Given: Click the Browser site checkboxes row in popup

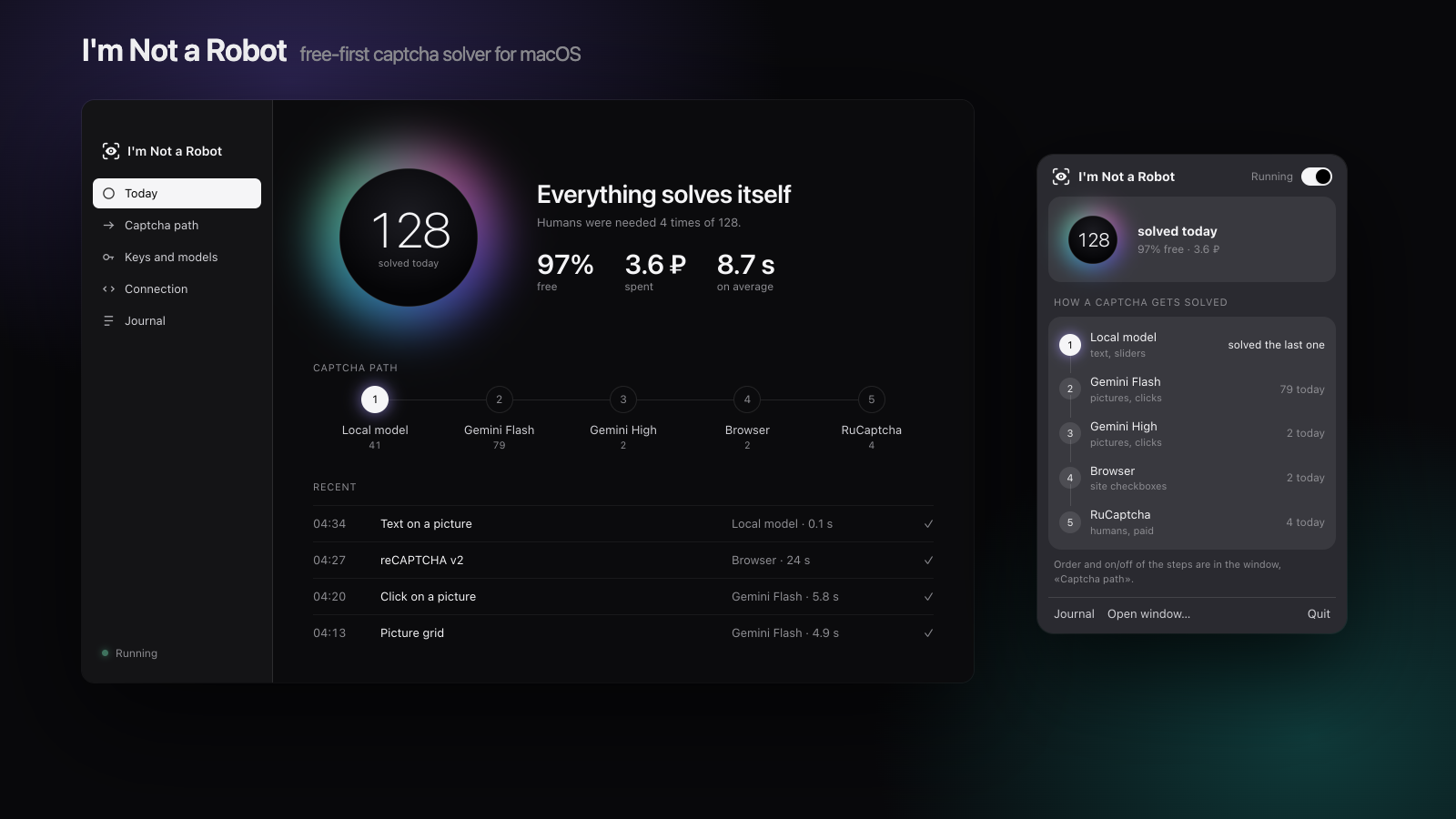Looking at the screenshot, I should pyautogui.click(x=1192, y=478).
